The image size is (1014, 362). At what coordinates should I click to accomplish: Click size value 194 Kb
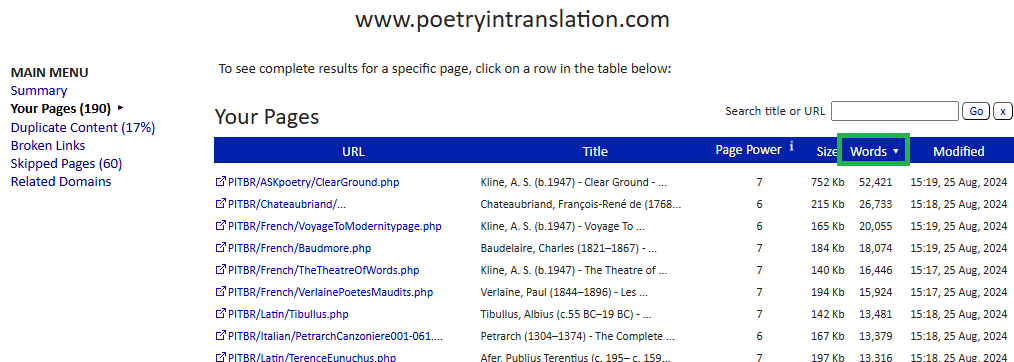[827, 292]
